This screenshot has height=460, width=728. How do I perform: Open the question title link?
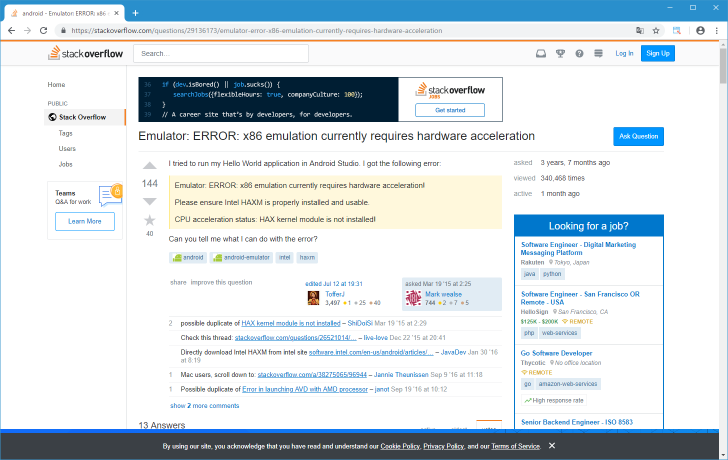tap(337, 136)
